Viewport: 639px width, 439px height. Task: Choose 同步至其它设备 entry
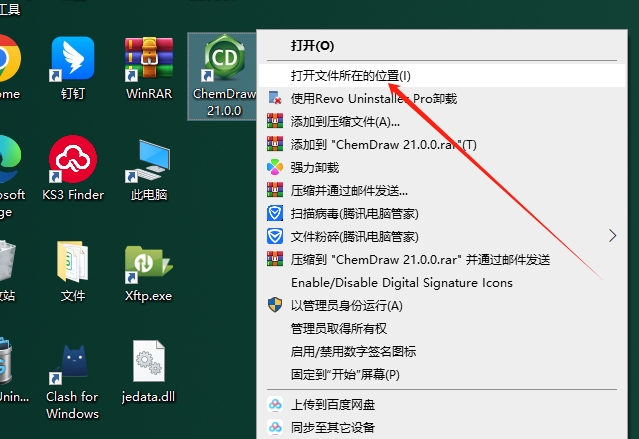pos(442,427)
